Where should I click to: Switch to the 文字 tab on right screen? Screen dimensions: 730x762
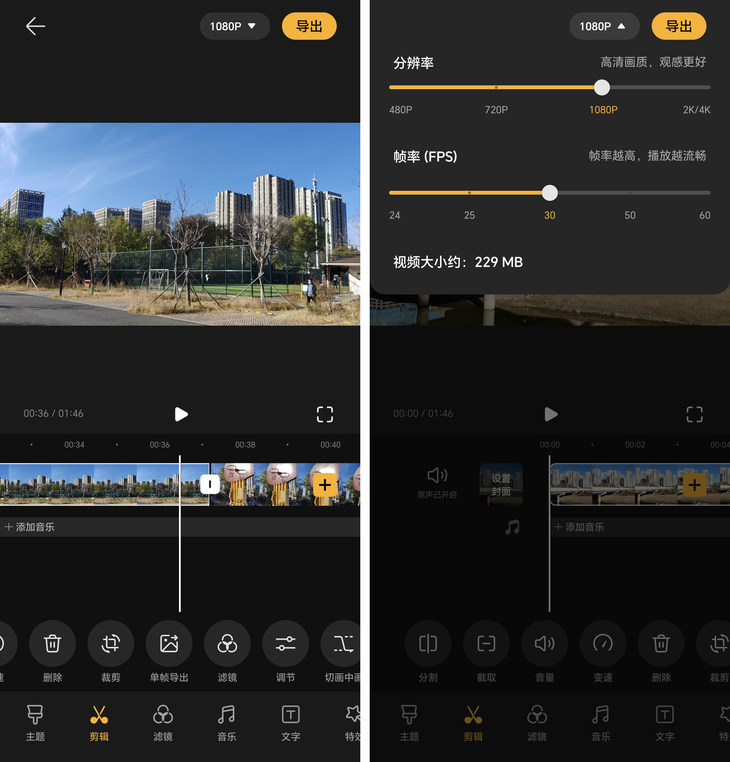(665, 723)
